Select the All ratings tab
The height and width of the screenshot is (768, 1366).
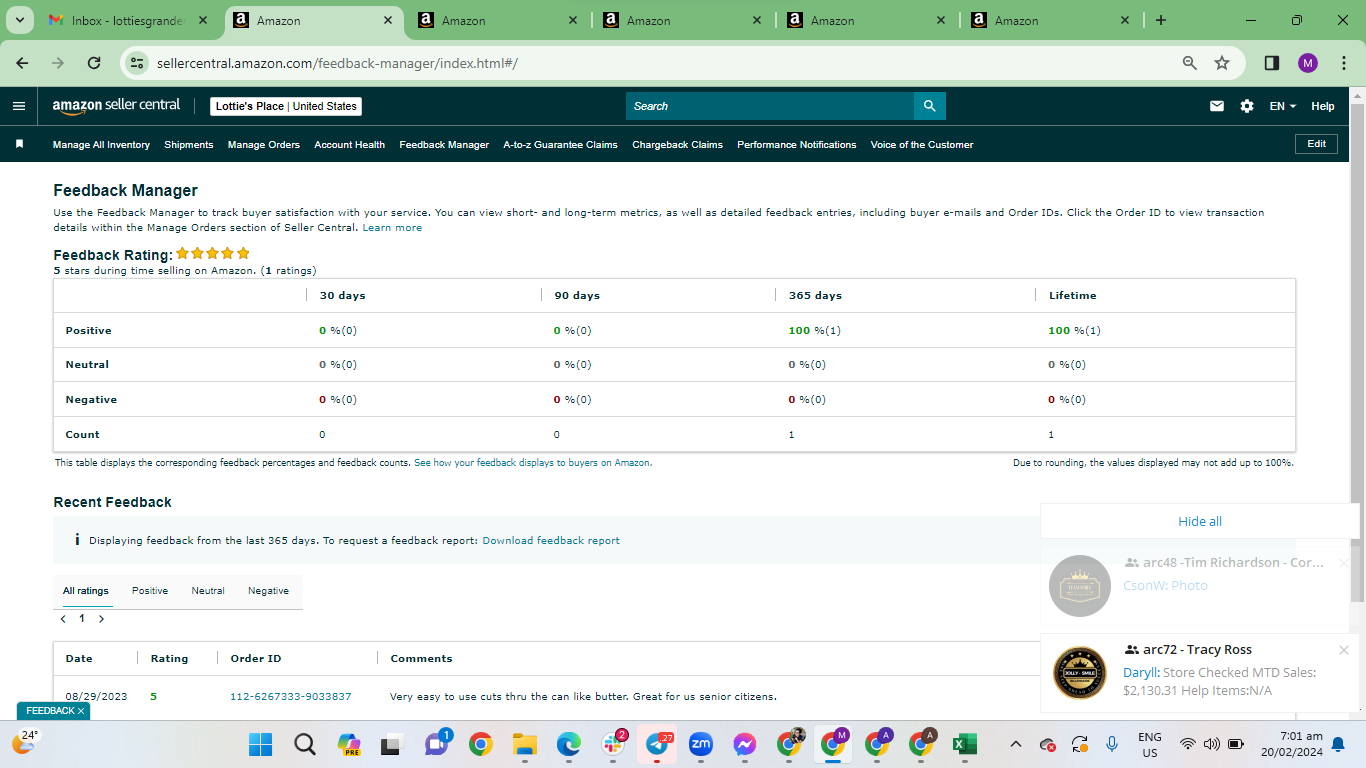tap(86, 591)
